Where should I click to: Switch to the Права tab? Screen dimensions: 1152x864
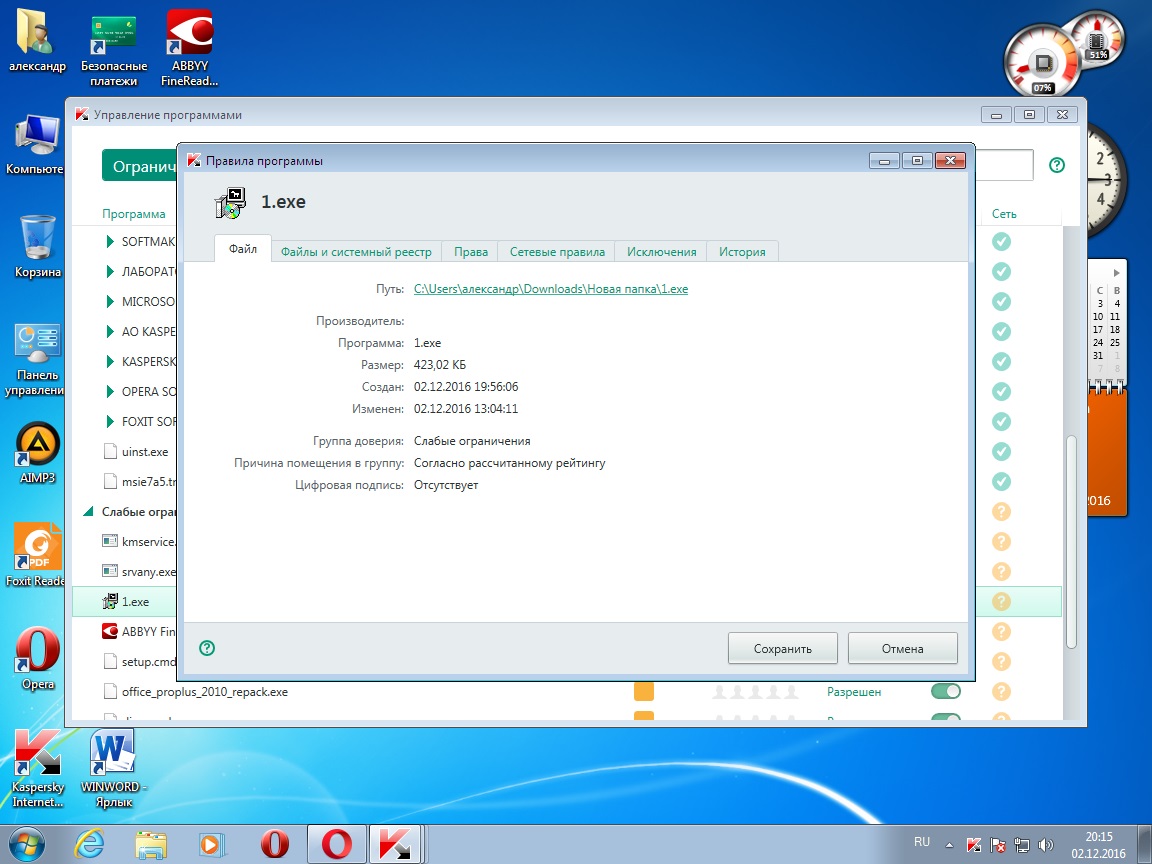(470, 252)
